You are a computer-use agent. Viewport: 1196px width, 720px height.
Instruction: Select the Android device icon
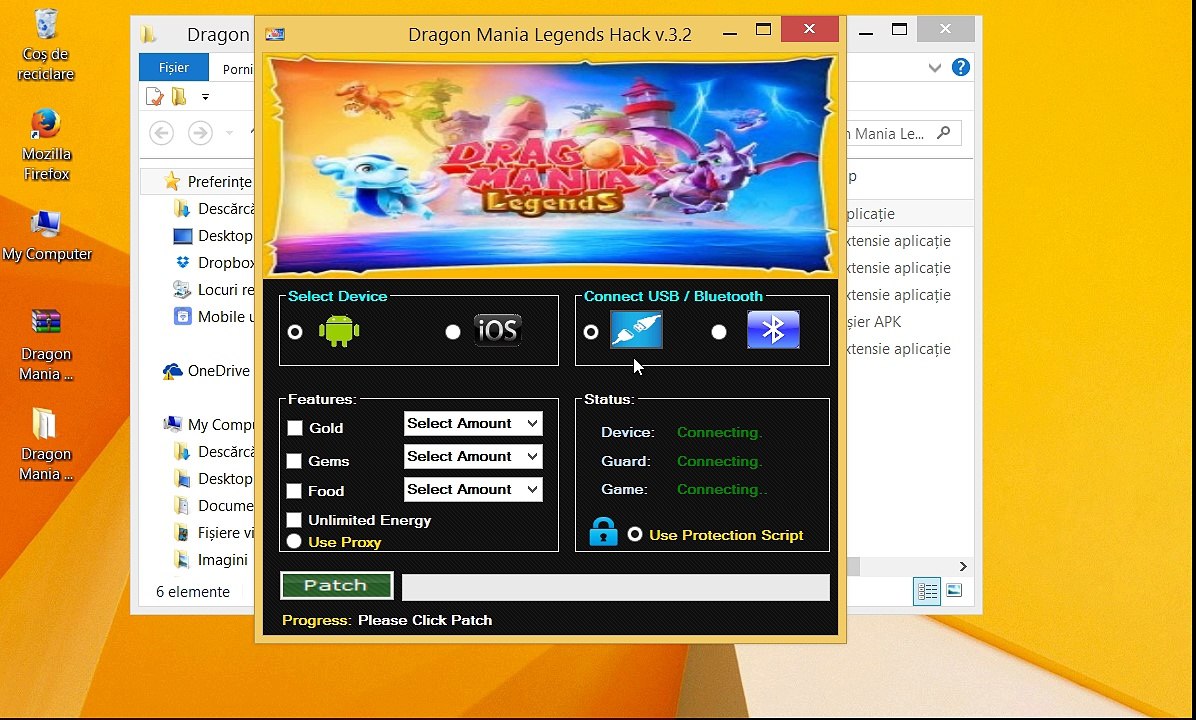tap(339, 331)
